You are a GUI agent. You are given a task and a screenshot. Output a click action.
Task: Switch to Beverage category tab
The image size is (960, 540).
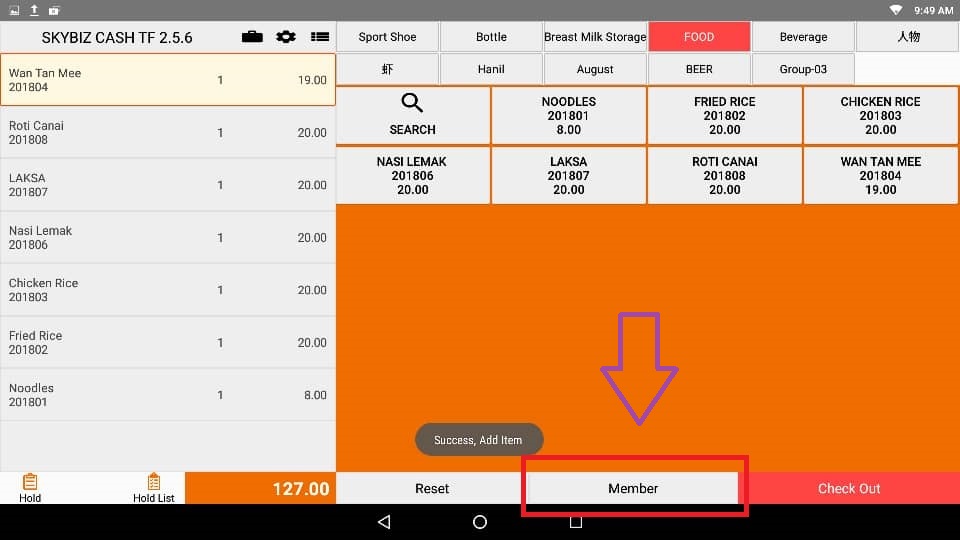click(803, 37)
